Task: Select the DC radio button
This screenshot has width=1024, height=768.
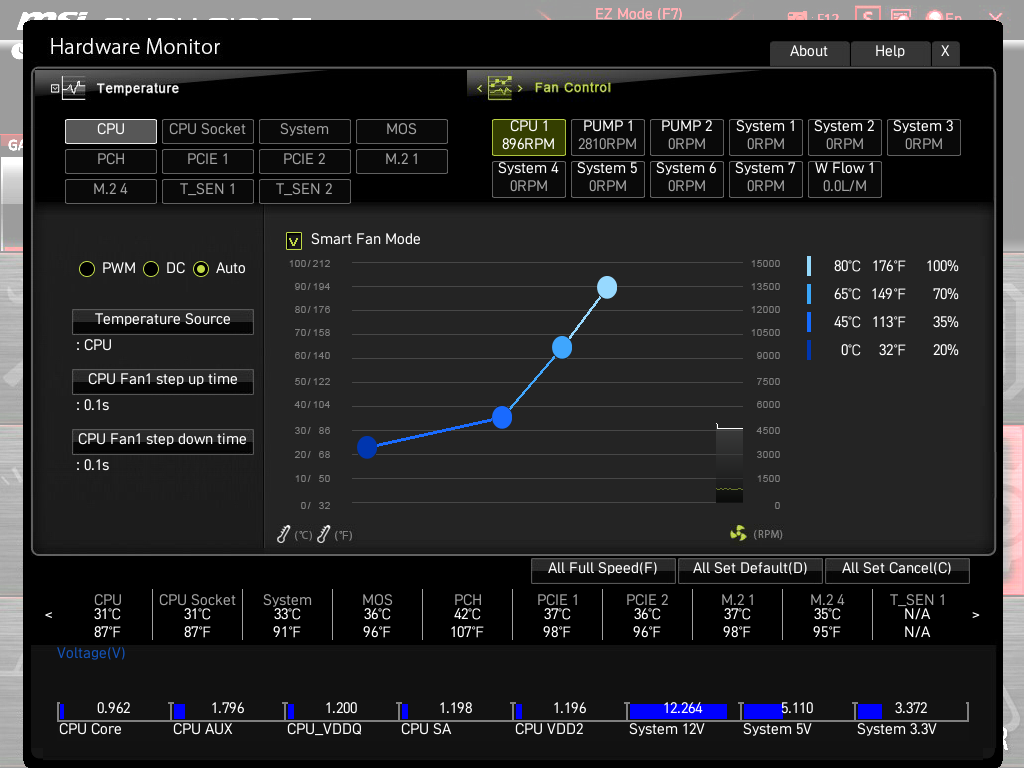Action: [151, 269]
